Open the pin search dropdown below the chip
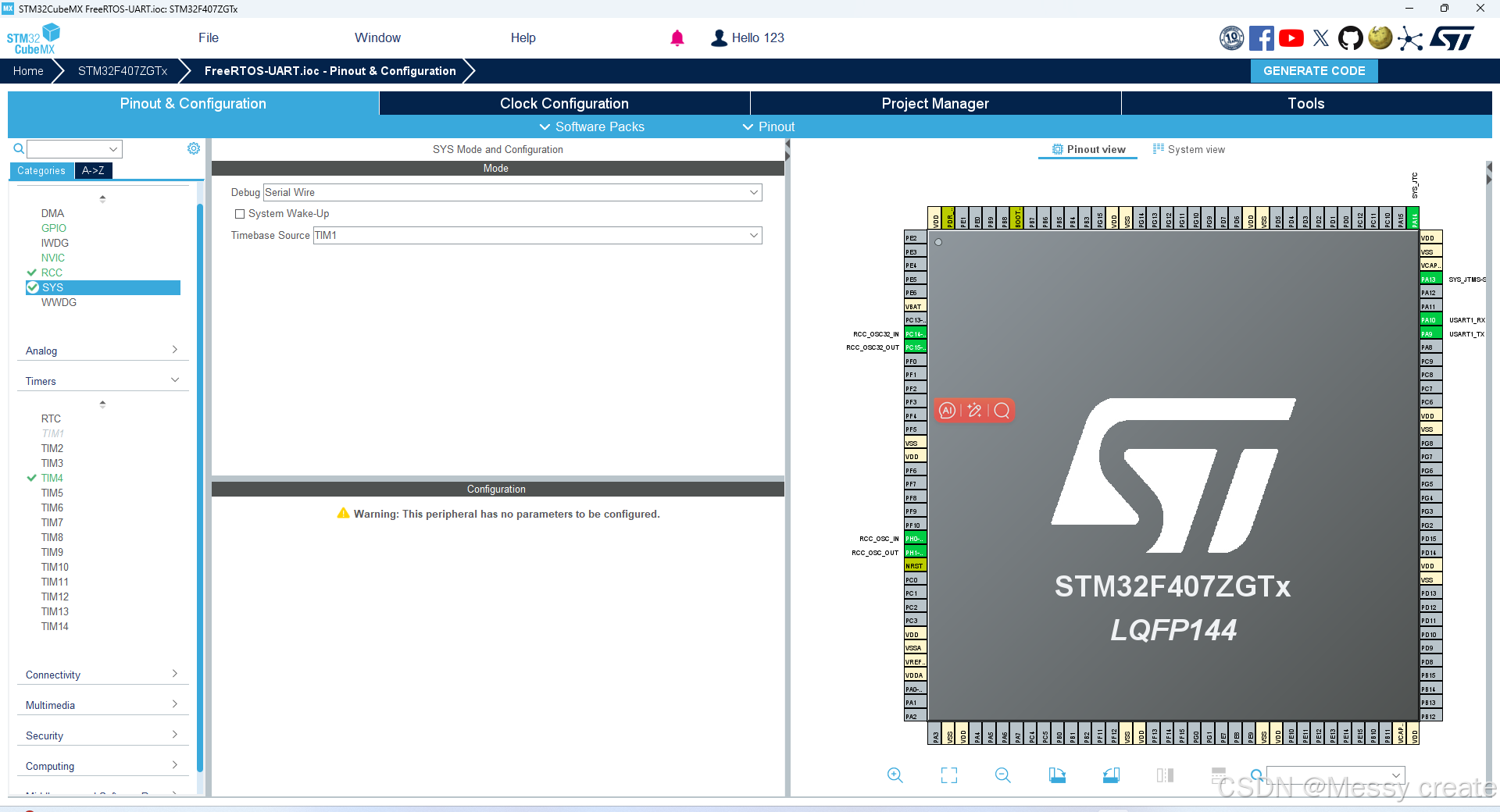 [x=1335, y=775]
